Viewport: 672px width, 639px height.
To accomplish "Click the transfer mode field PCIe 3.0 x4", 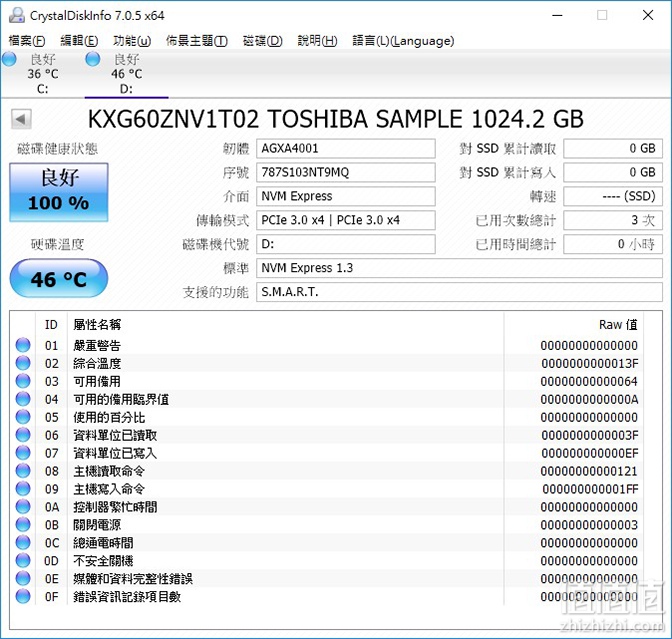I will [346, 220].
